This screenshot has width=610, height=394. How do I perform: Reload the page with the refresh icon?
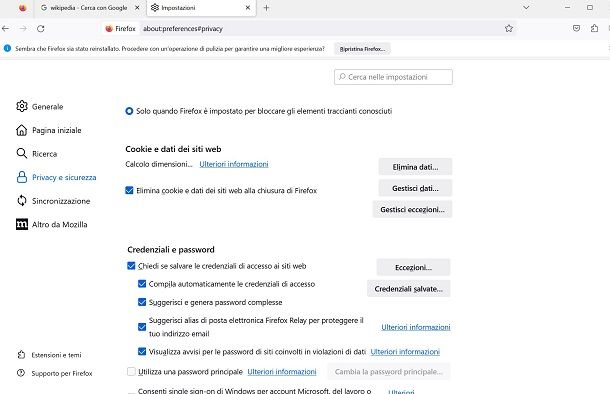[x=40, y=28]
